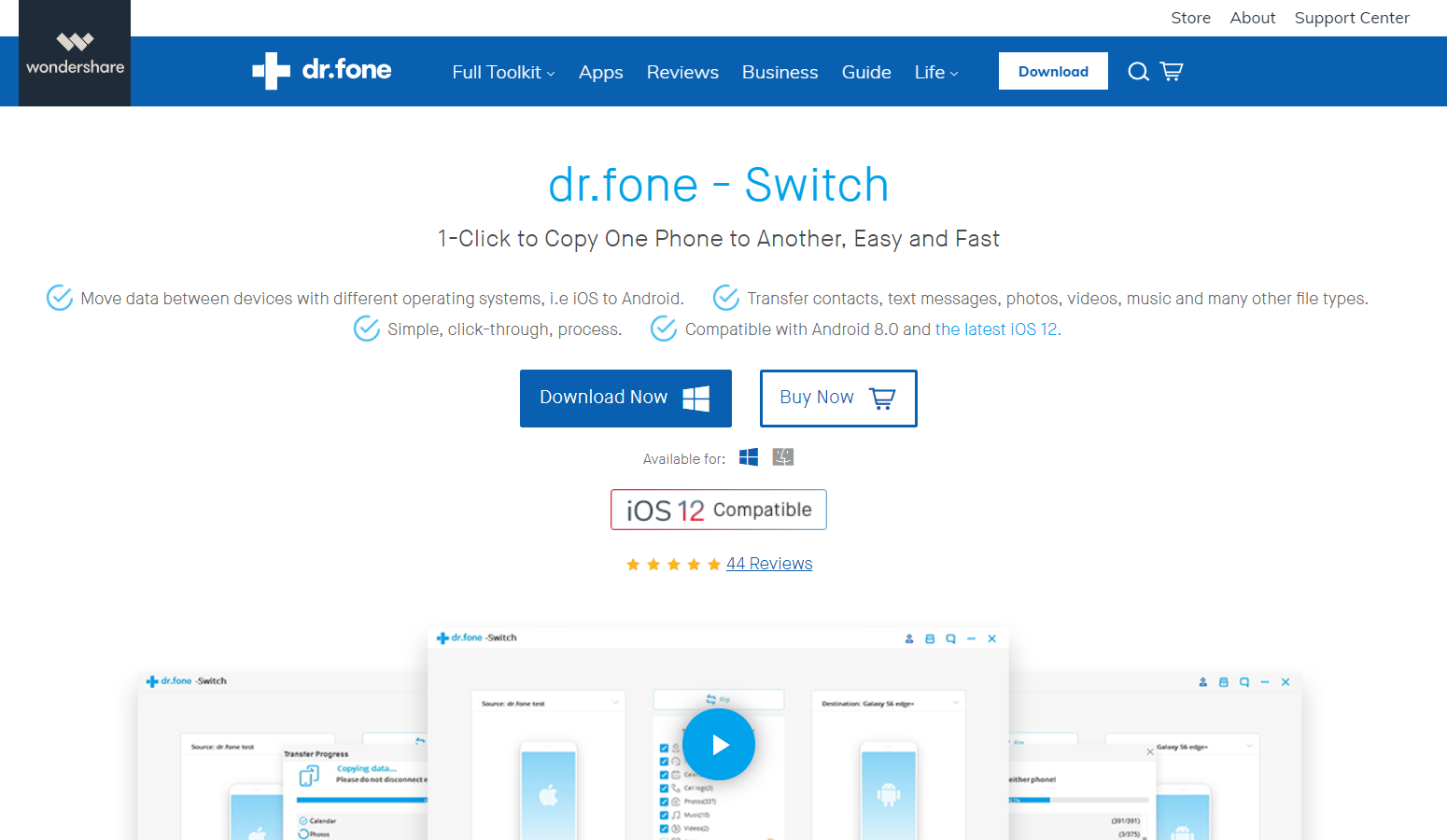
Task: Open the dr.fone home logo in the navigation bar
Action: pyautogui.click(x=322, y=71)
